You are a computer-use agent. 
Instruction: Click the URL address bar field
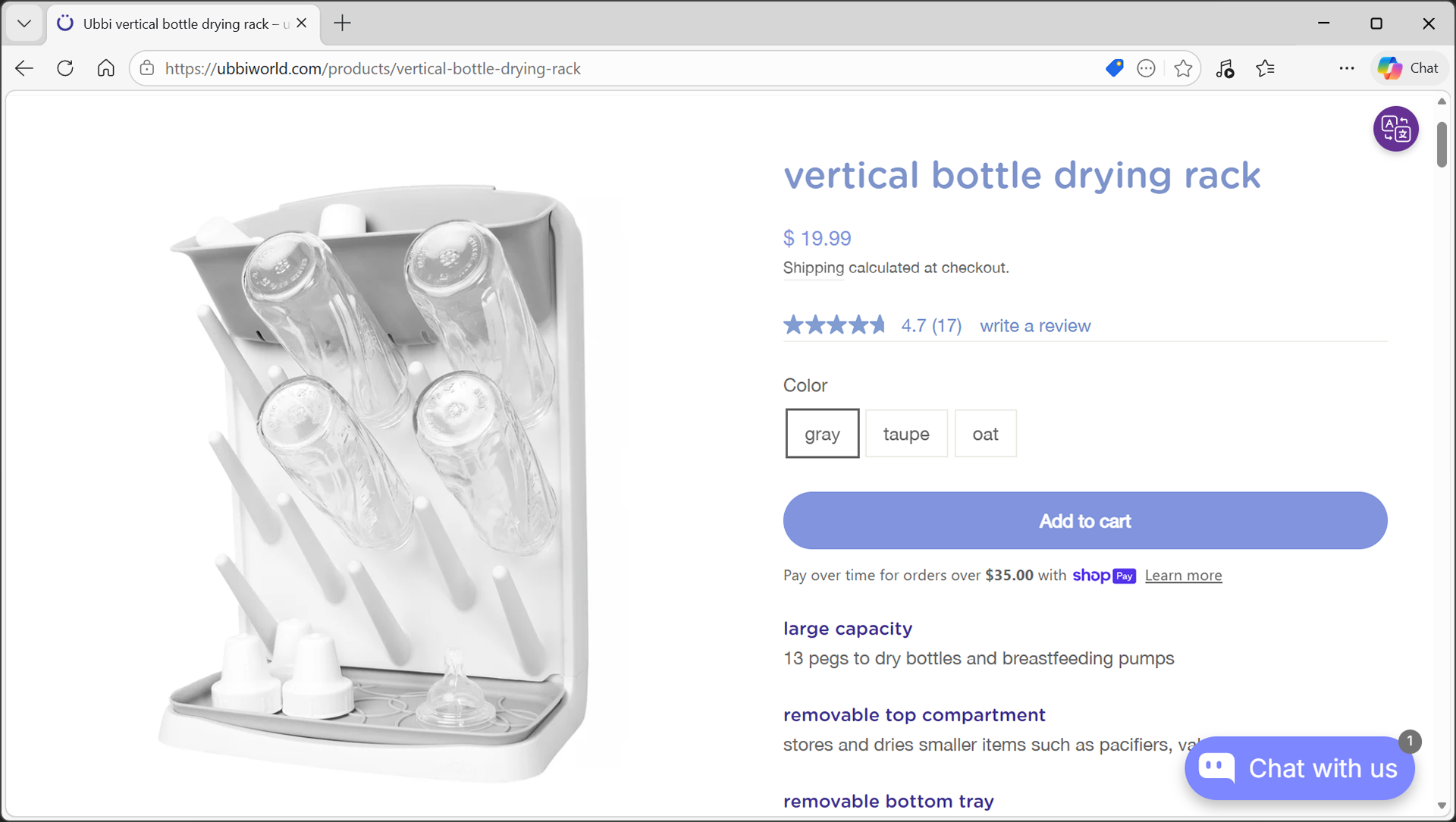coord(607,68)
